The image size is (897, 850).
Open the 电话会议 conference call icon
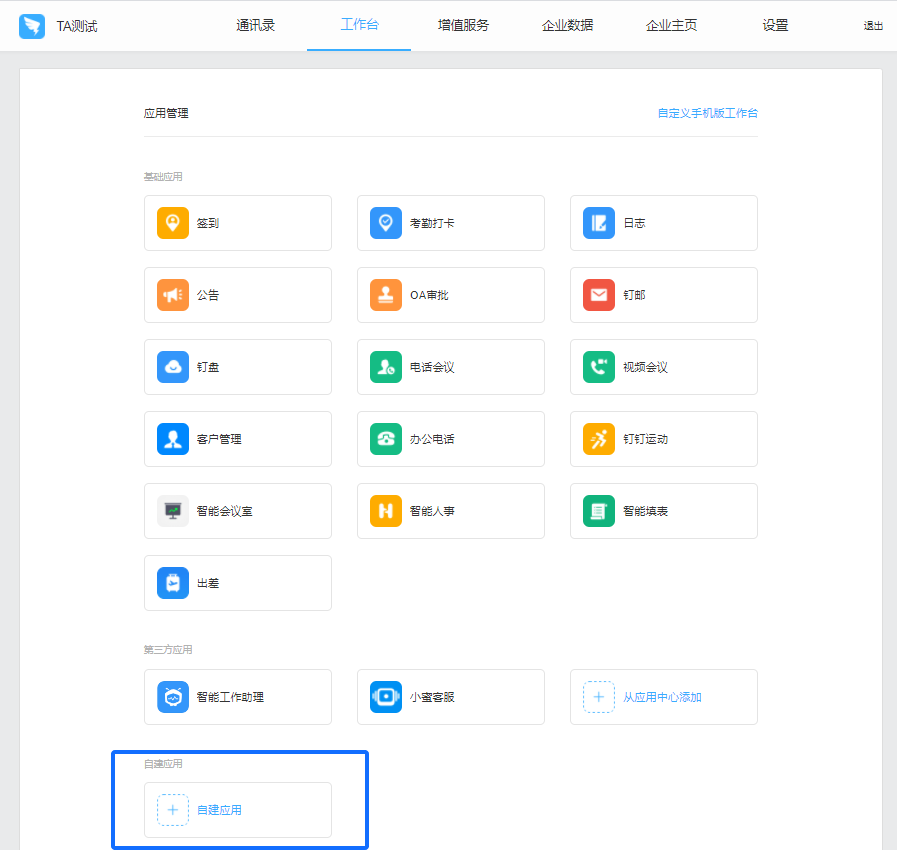tap(386, 367)
